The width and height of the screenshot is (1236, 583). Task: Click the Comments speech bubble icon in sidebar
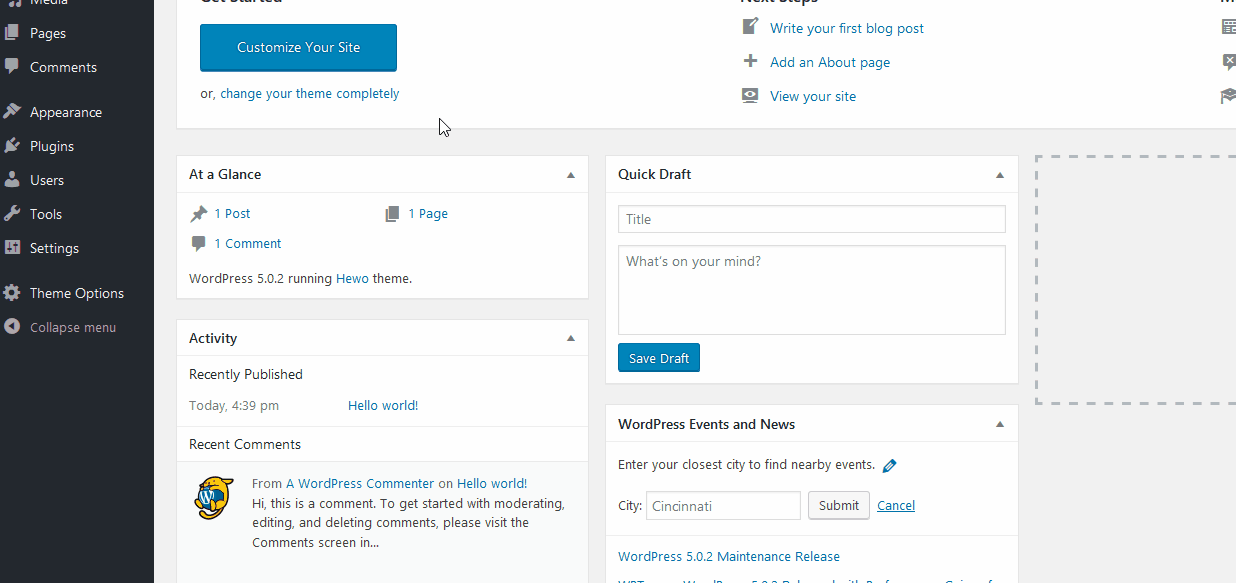pos(12,67)
